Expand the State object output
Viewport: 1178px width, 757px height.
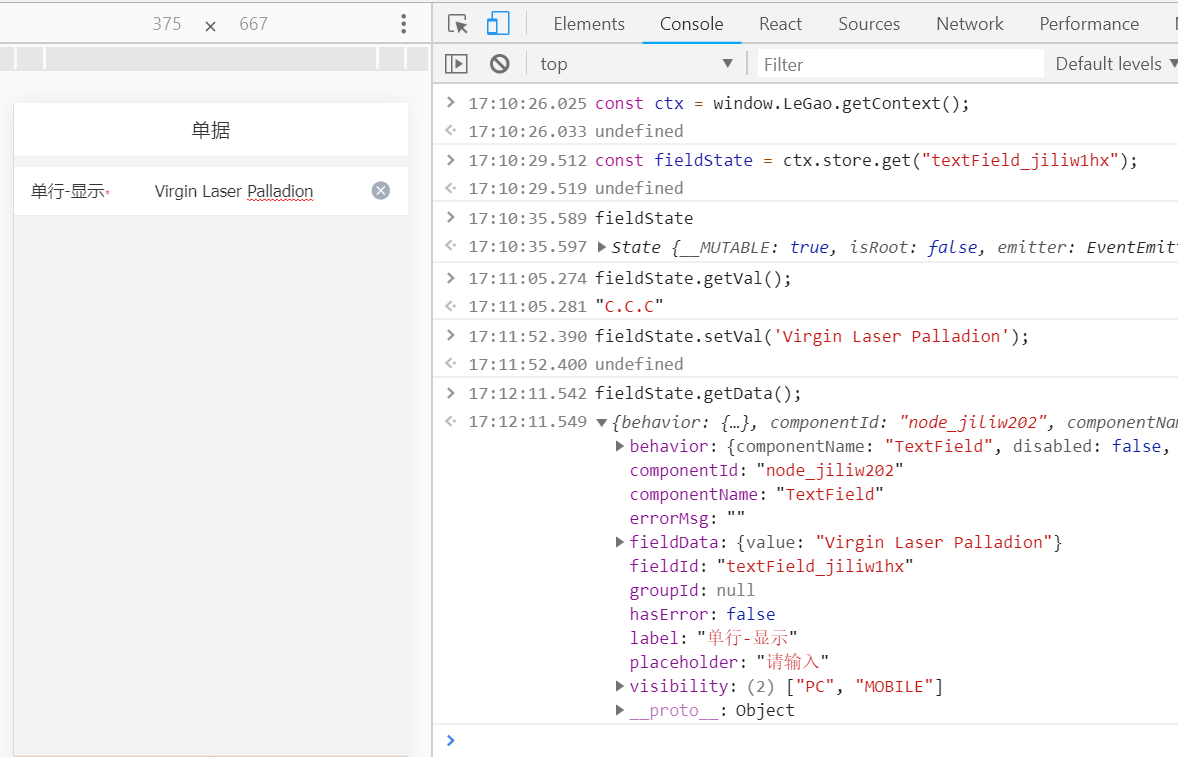pyautogui.click(x=602, y=247)
